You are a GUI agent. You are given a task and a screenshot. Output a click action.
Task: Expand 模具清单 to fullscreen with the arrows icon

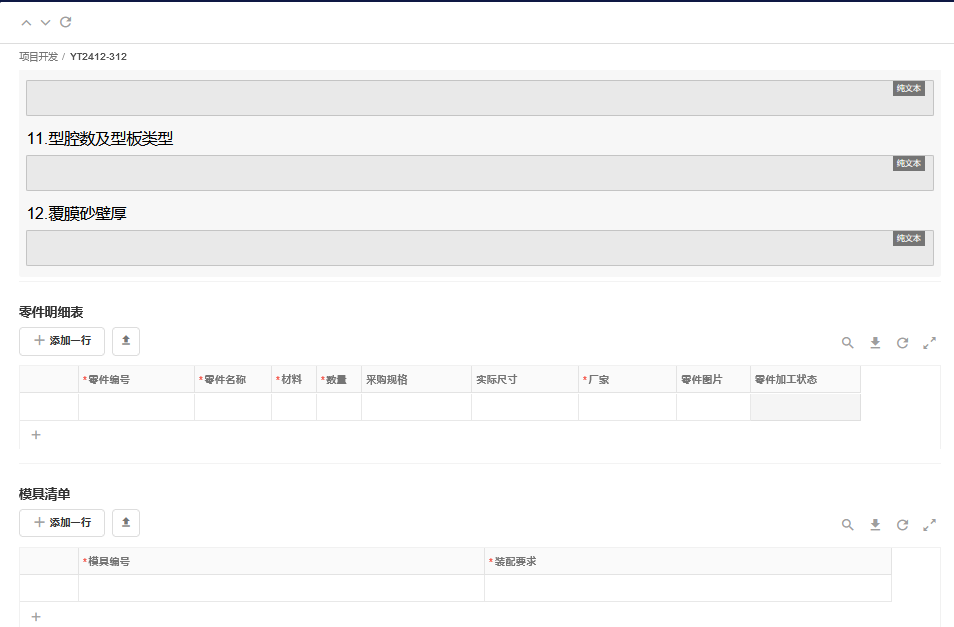929,523
